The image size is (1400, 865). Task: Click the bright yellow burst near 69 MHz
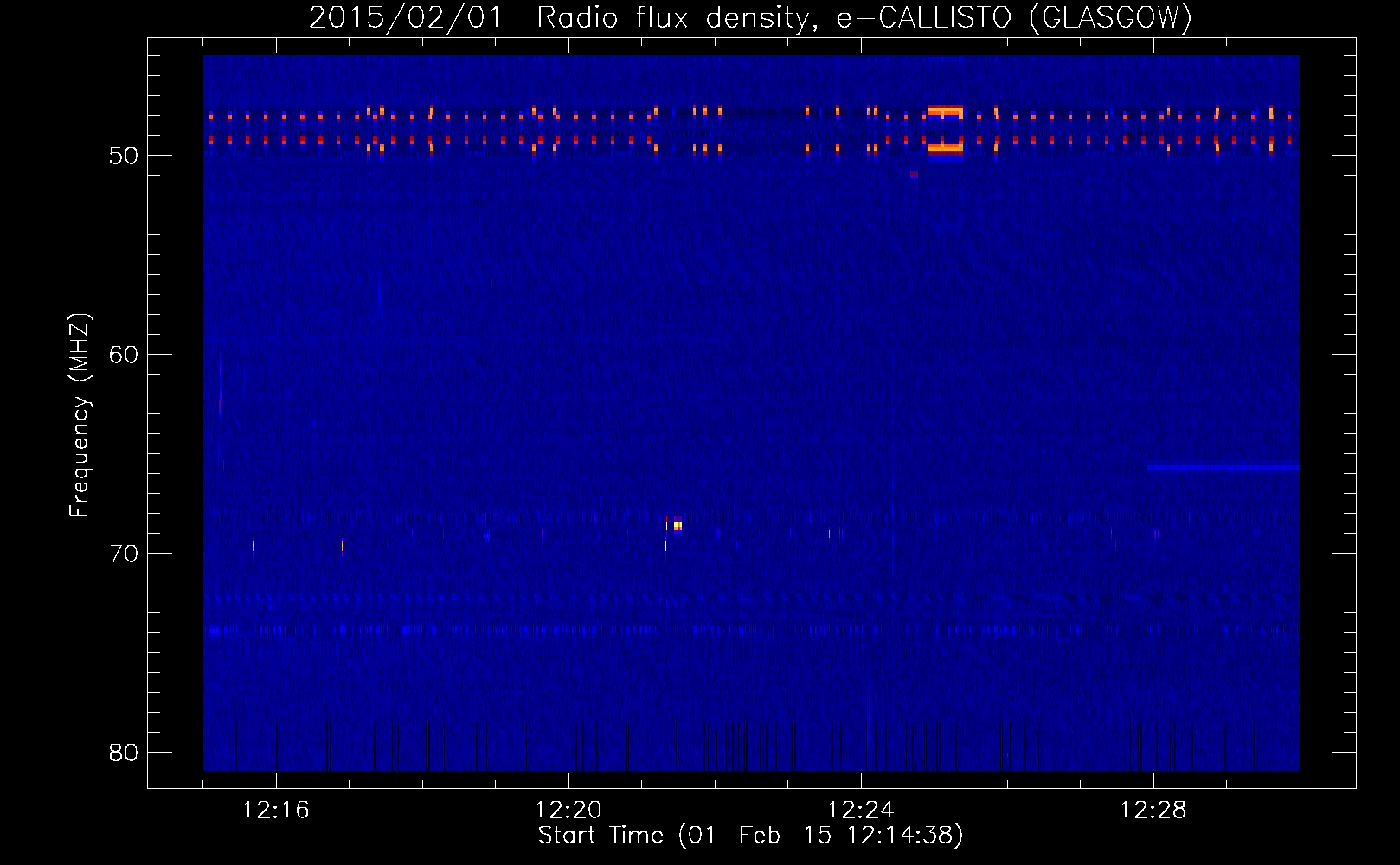678,525
